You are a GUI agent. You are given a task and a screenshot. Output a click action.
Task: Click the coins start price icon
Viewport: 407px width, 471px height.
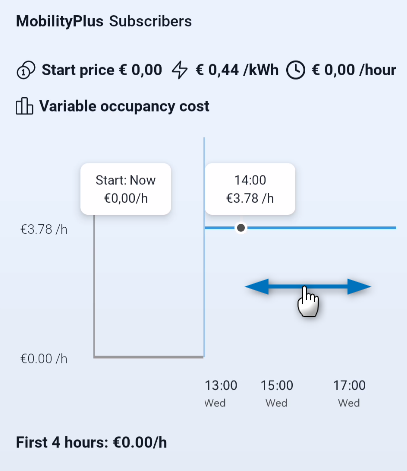point(26,70)
